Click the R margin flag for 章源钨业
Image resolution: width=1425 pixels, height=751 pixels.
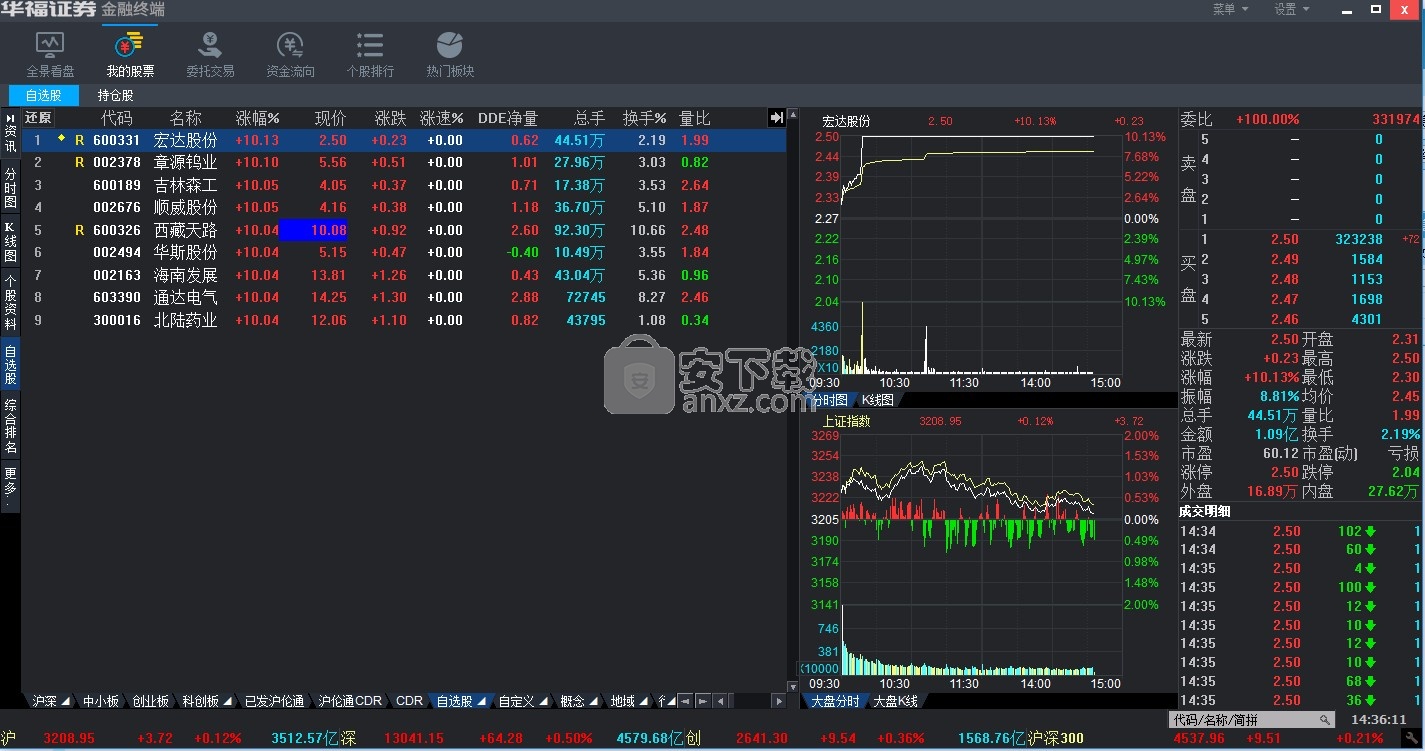click(x=80, y=163)
